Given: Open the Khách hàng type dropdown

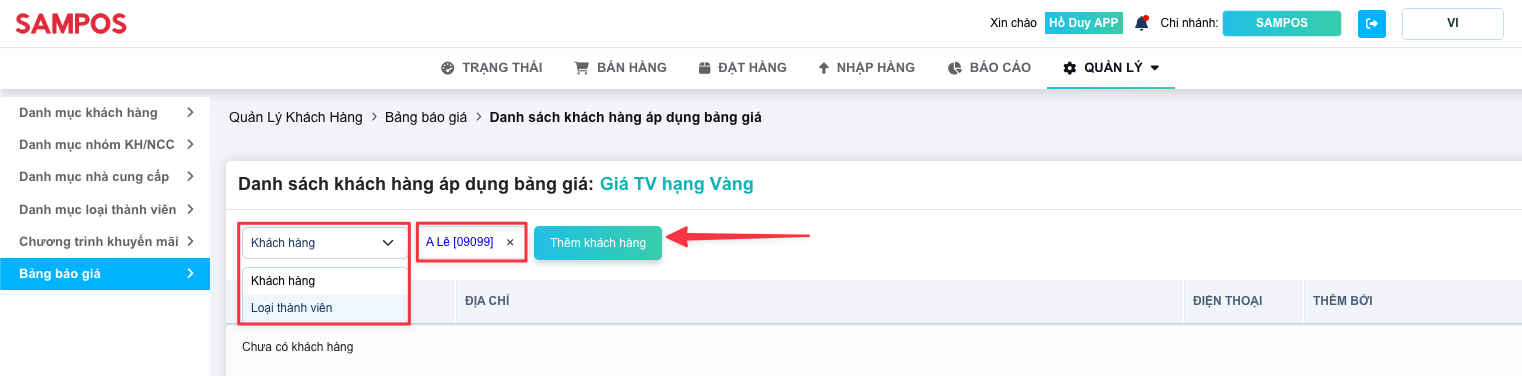Looking at the screenshot, I should pyautogui.click(x=325, y=243).
